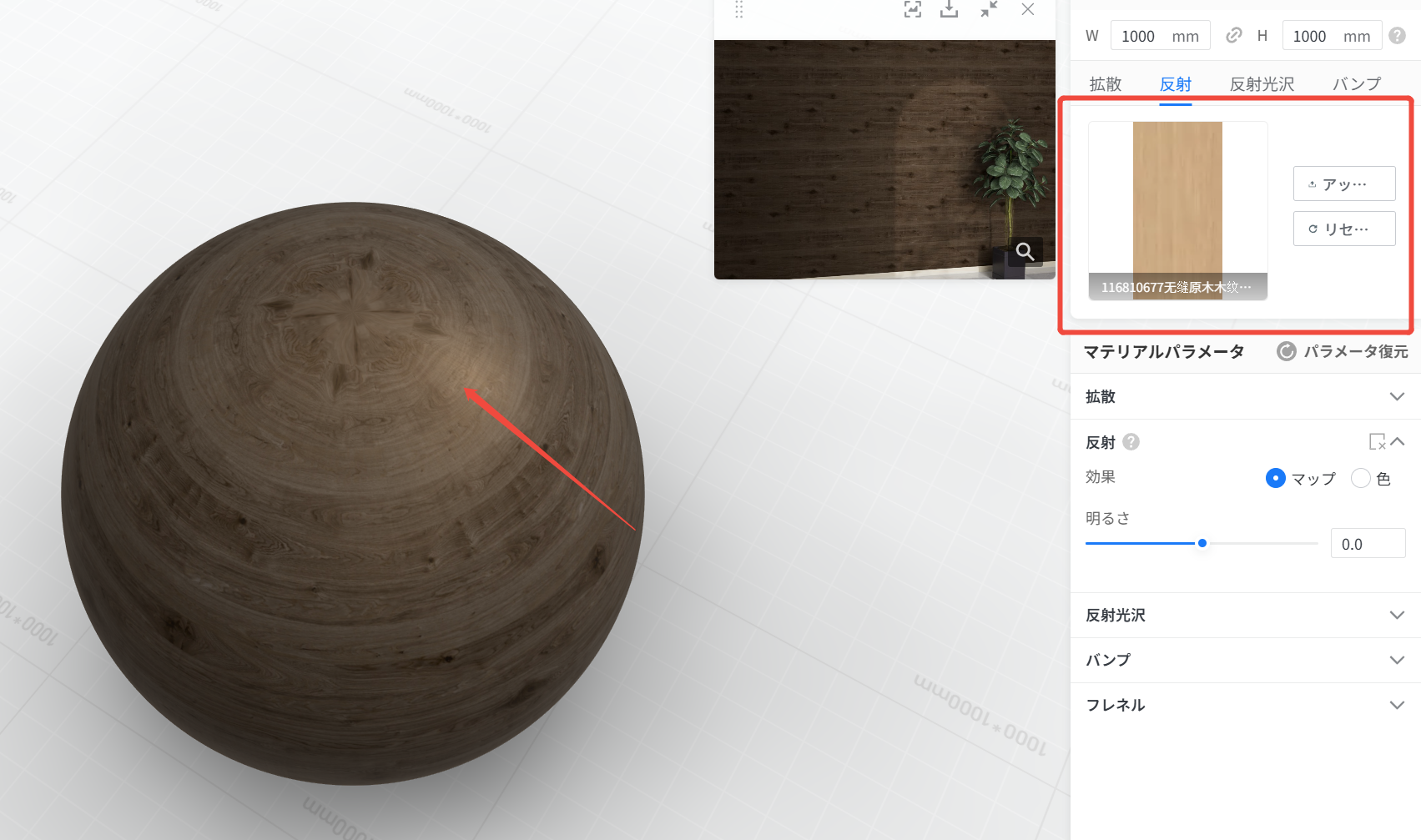Screen dimensions: 1421x840
Task: Click the アッ… upload texture button
Action: [1344, 184]
